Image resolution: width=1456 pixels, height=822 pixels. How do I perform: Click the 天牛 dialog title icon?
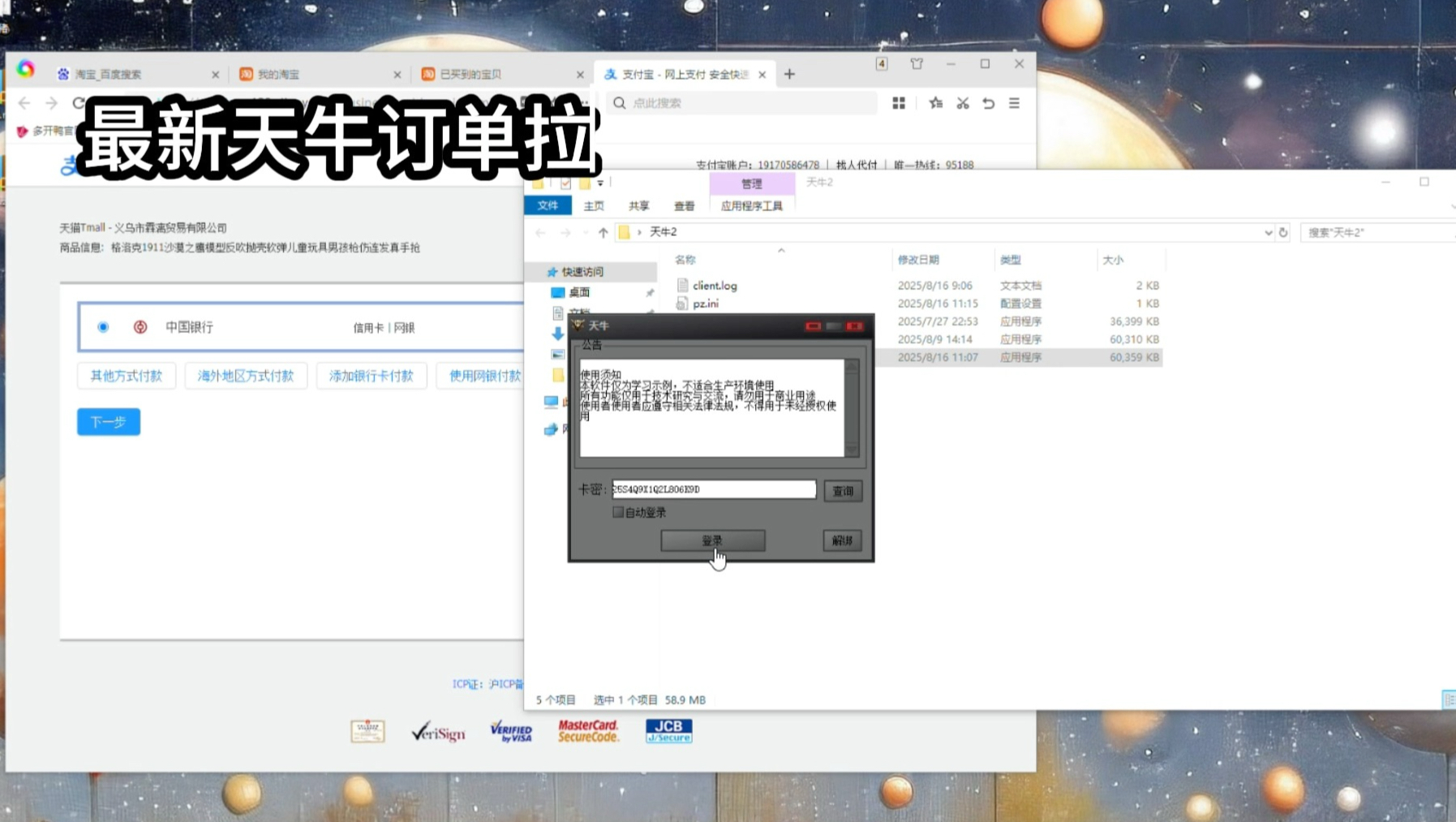(578, 325)
